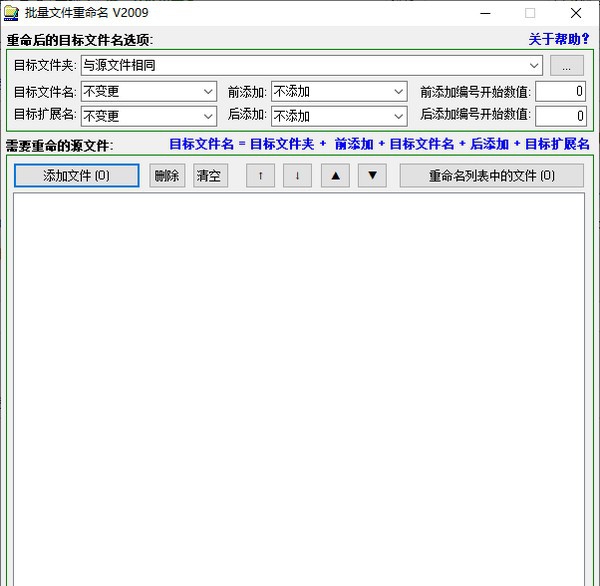Click solid triangle move-to-top button
Image resolution: width=600 pixels, height=586 pixels.
click(335, 176)
